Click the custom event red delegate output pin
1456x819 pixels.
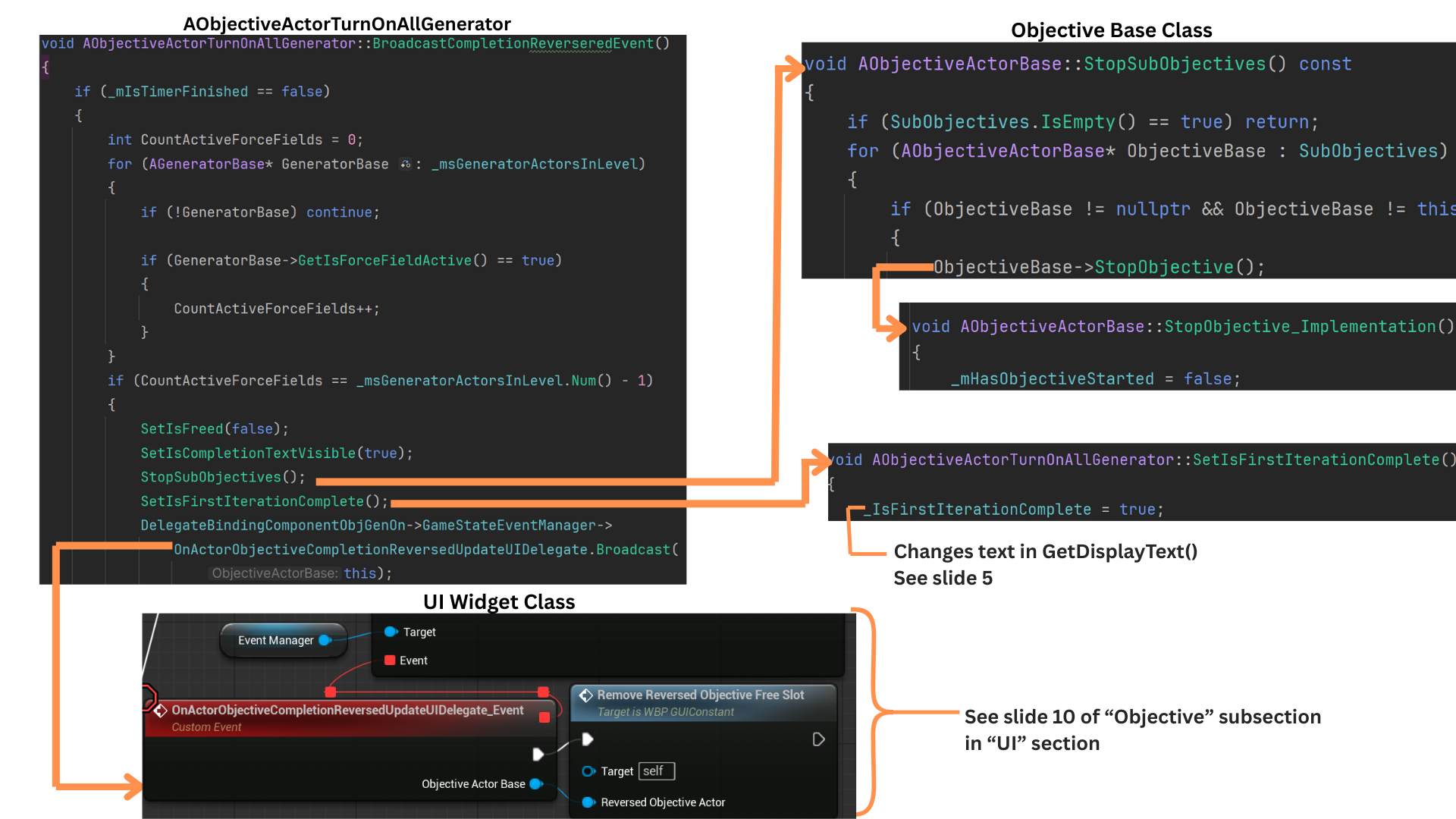pos(544,717)
